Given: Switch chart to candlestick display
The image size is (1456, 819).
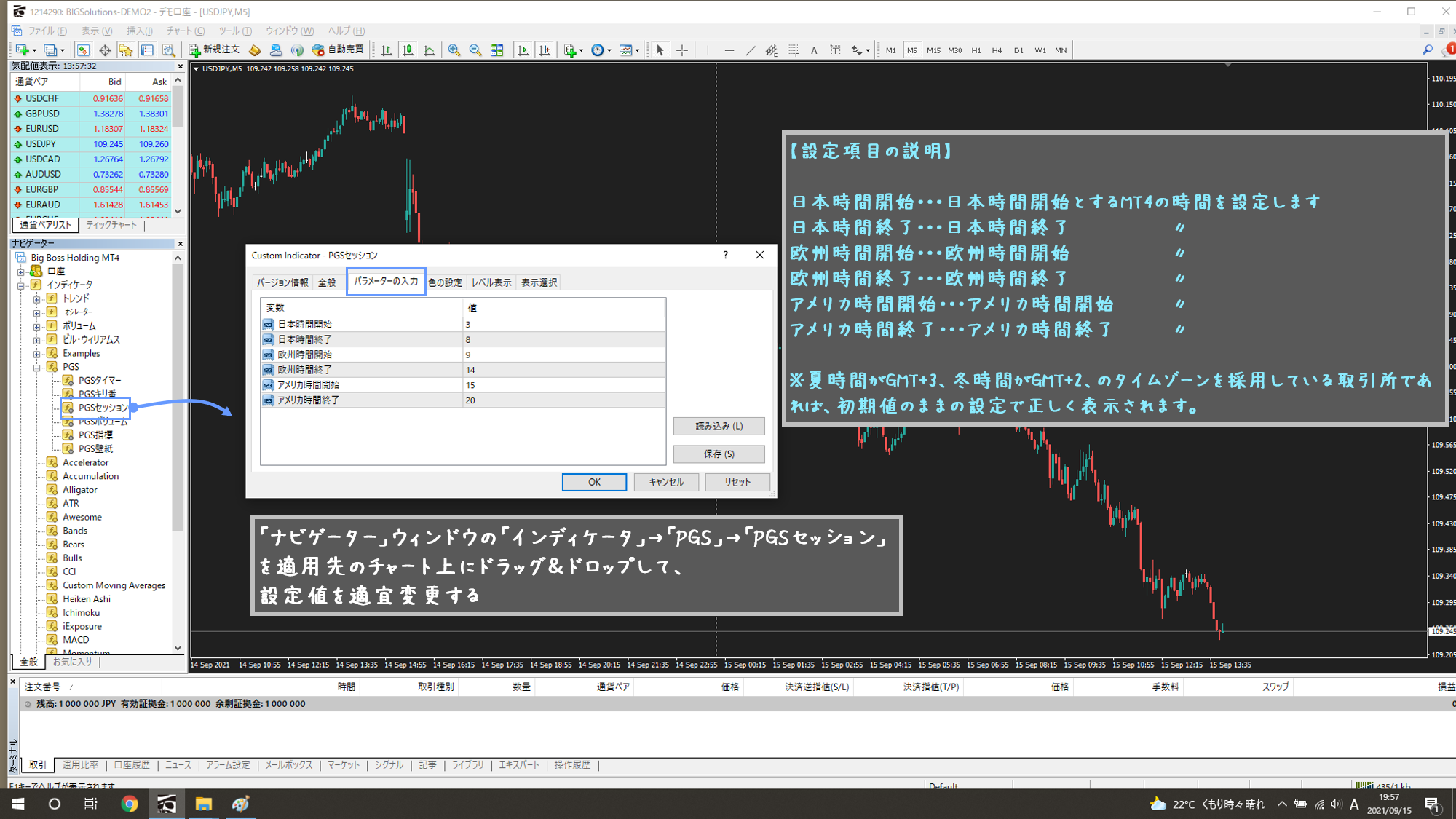Looking at the screenshot, I should pos(408,50).
